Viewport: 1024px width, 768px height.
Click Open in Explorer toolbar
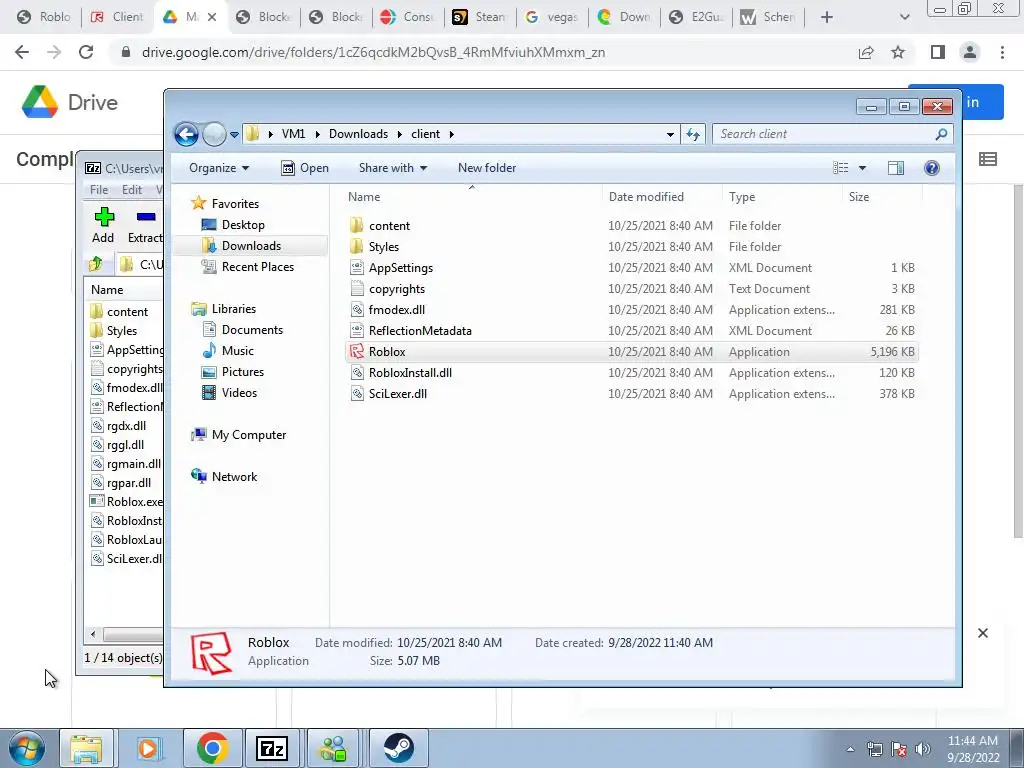(x=305, y=168)
